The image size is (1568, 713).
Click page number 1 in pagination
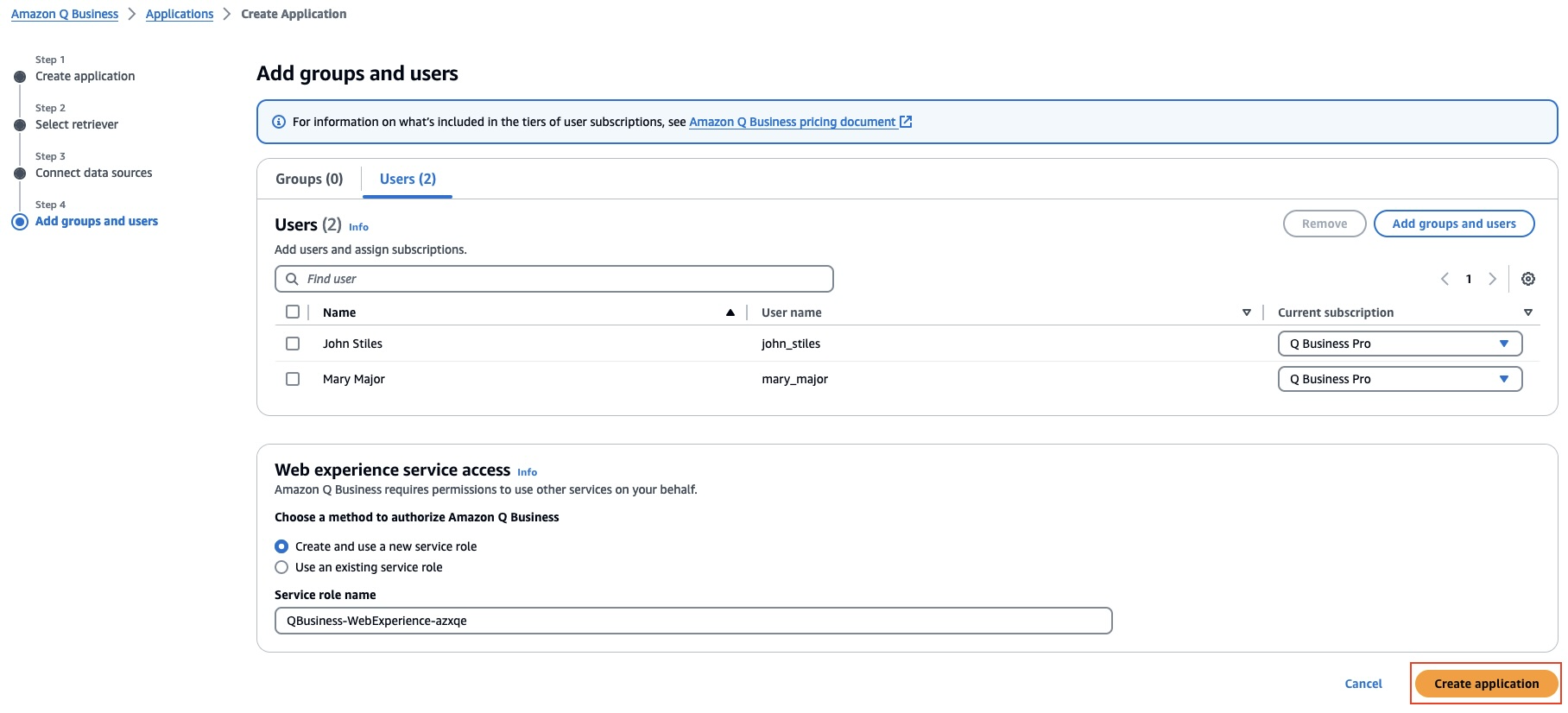tap(1469, 279)
